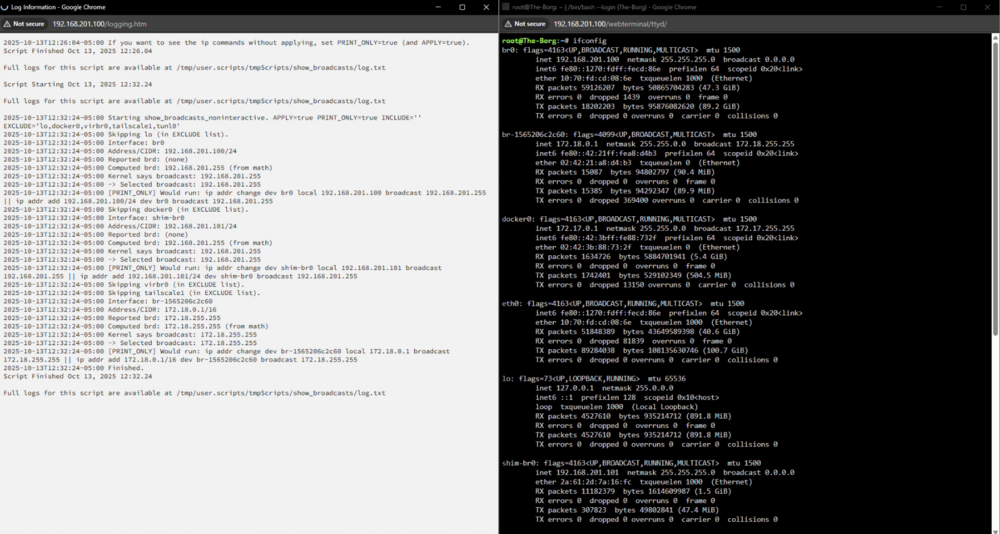Click the Not secure chip beside webterminal/ttyd address
1000x534 pixels.
pyautogui.click(x=525, y=24)
